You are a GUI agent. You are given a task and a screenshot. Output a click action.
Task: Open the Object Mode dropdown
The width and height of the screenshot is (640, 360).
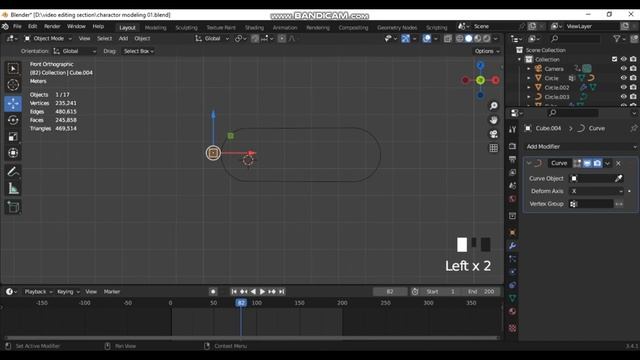click(48, 38)
